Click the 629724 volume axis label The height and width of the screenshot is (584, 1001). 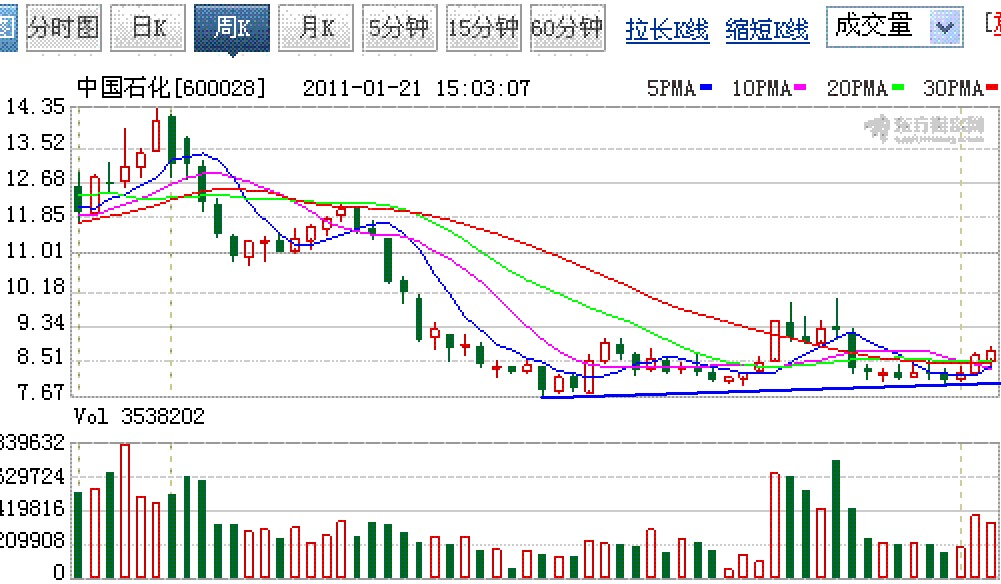pyautogui.click(x=33, y=477)
